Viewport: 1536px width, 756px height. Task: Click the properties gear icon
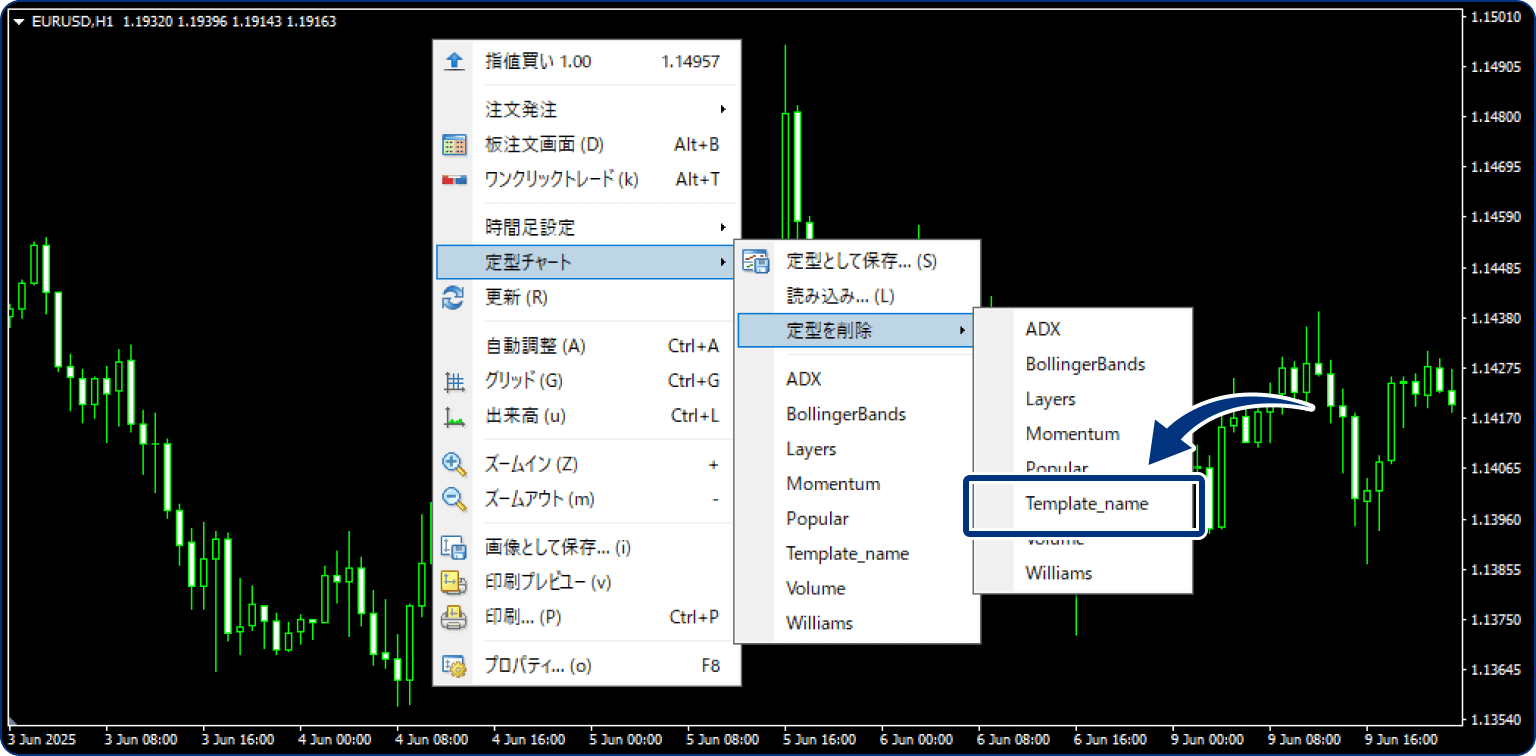(454, 666)
